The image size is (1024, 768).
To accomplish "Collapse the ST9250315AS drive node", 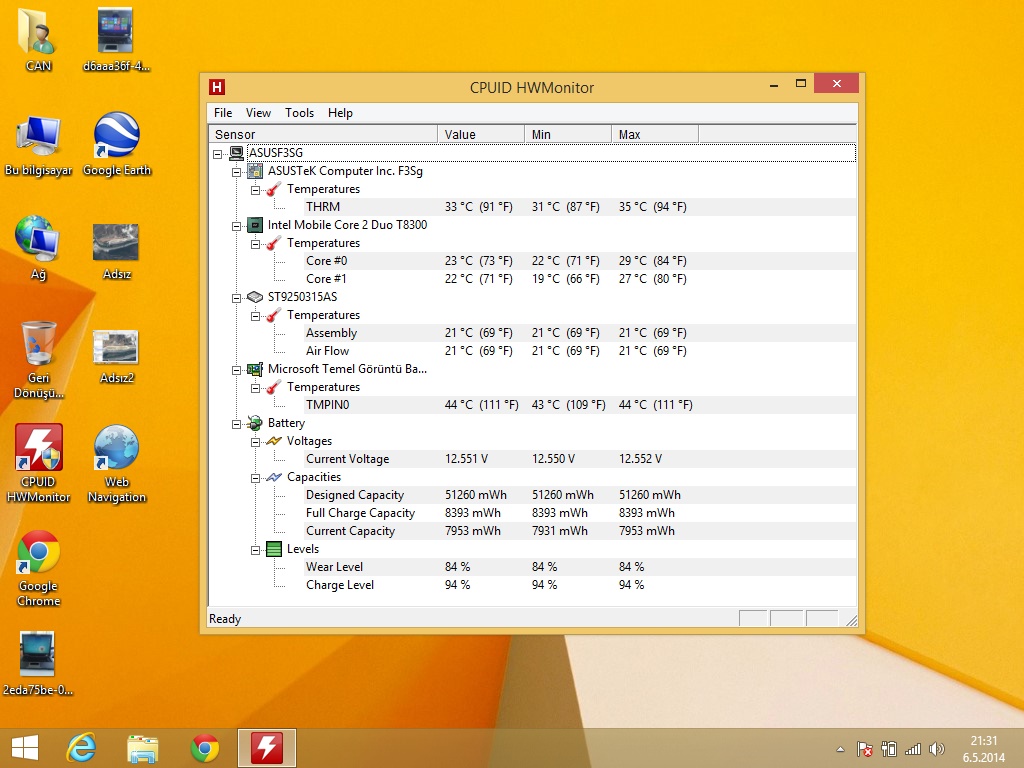I will [236, 298].
